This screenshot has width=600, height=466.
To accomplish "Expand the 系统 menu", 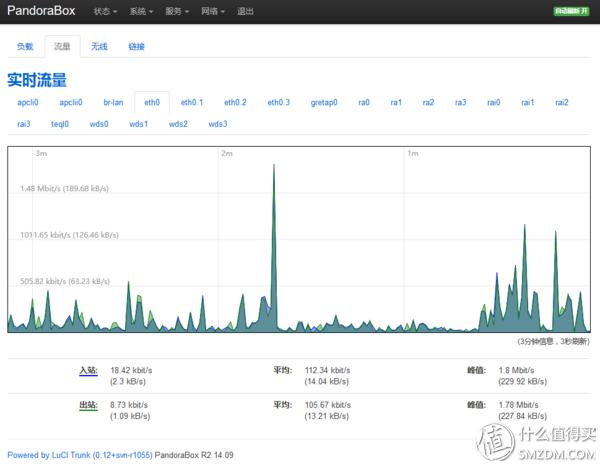I will point(141,11).
